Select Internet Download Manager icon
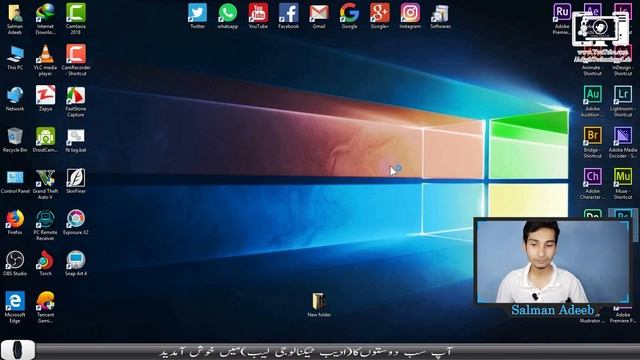Image resolution: width=640 pixels, height=360 pixels. tap(45, 13)
